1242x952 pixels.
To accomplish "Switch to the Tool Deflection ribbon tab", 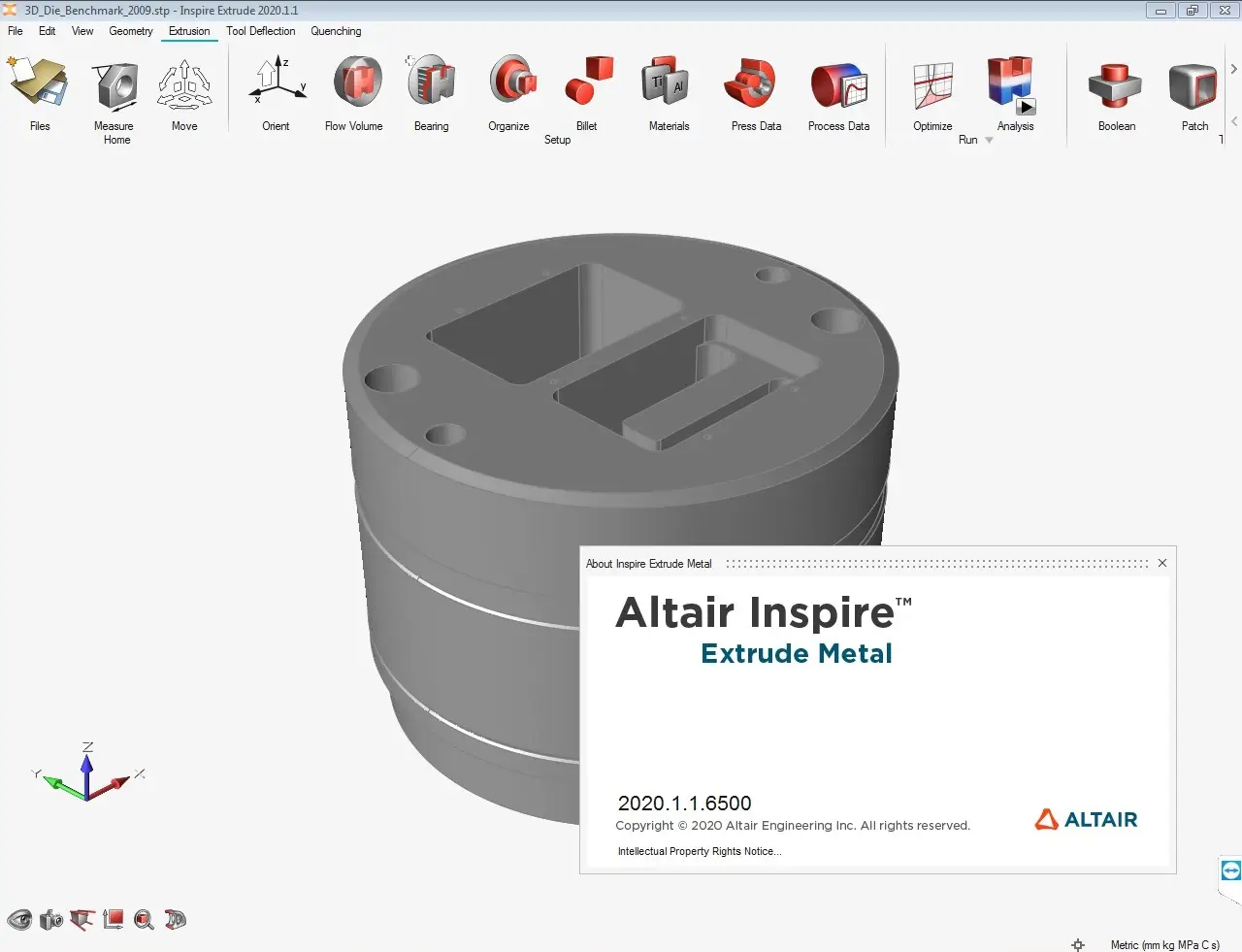I will click(x=261, y=31).
